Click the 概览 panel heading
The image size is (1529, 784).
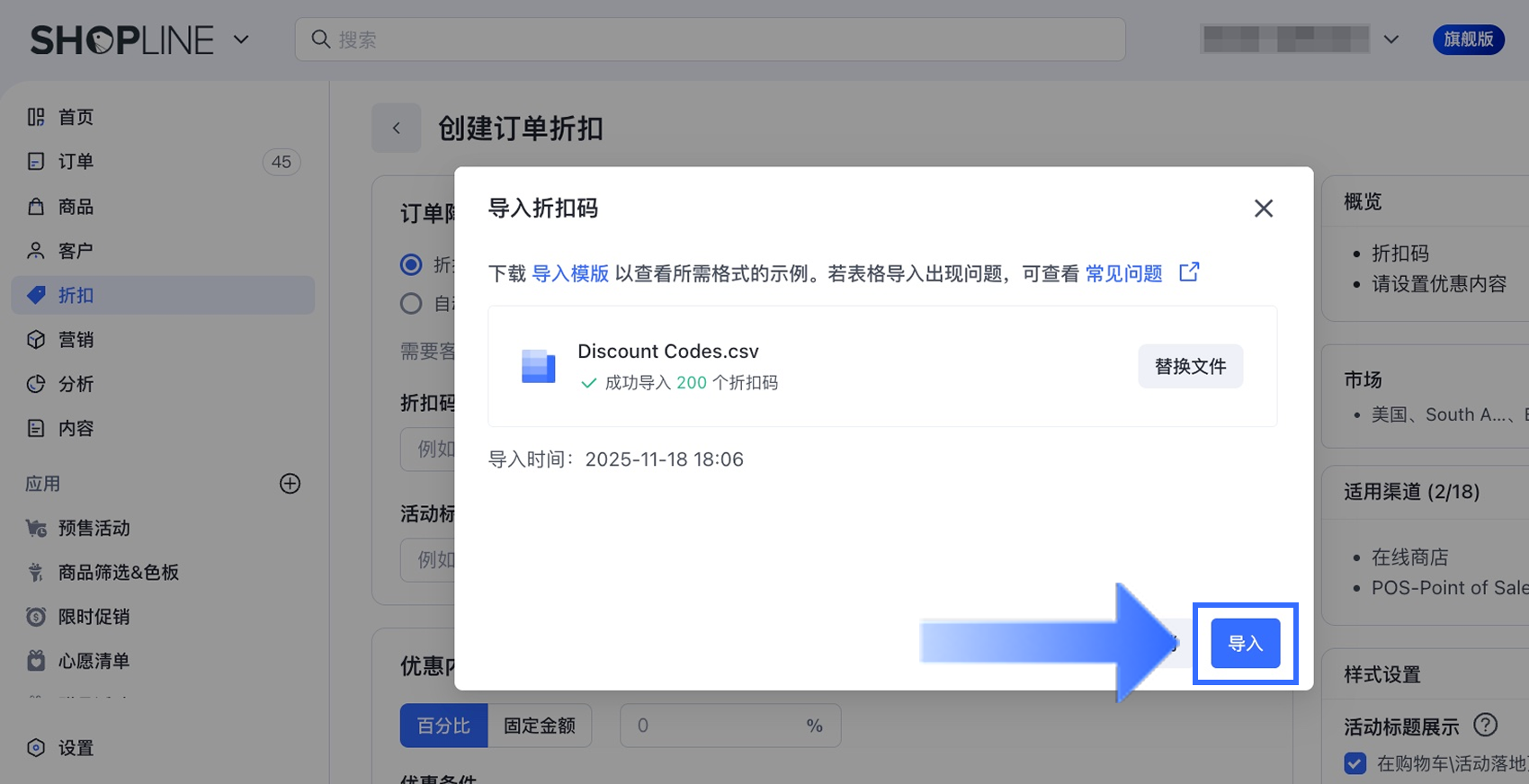1363,201
